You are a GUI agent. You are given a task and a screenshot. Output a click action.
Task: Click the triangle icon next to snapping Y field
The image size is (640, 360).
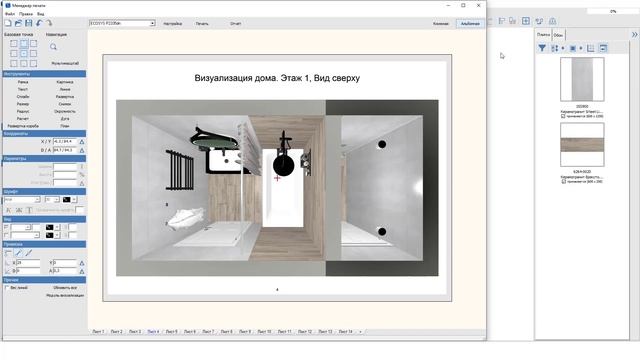coord(82,263)
